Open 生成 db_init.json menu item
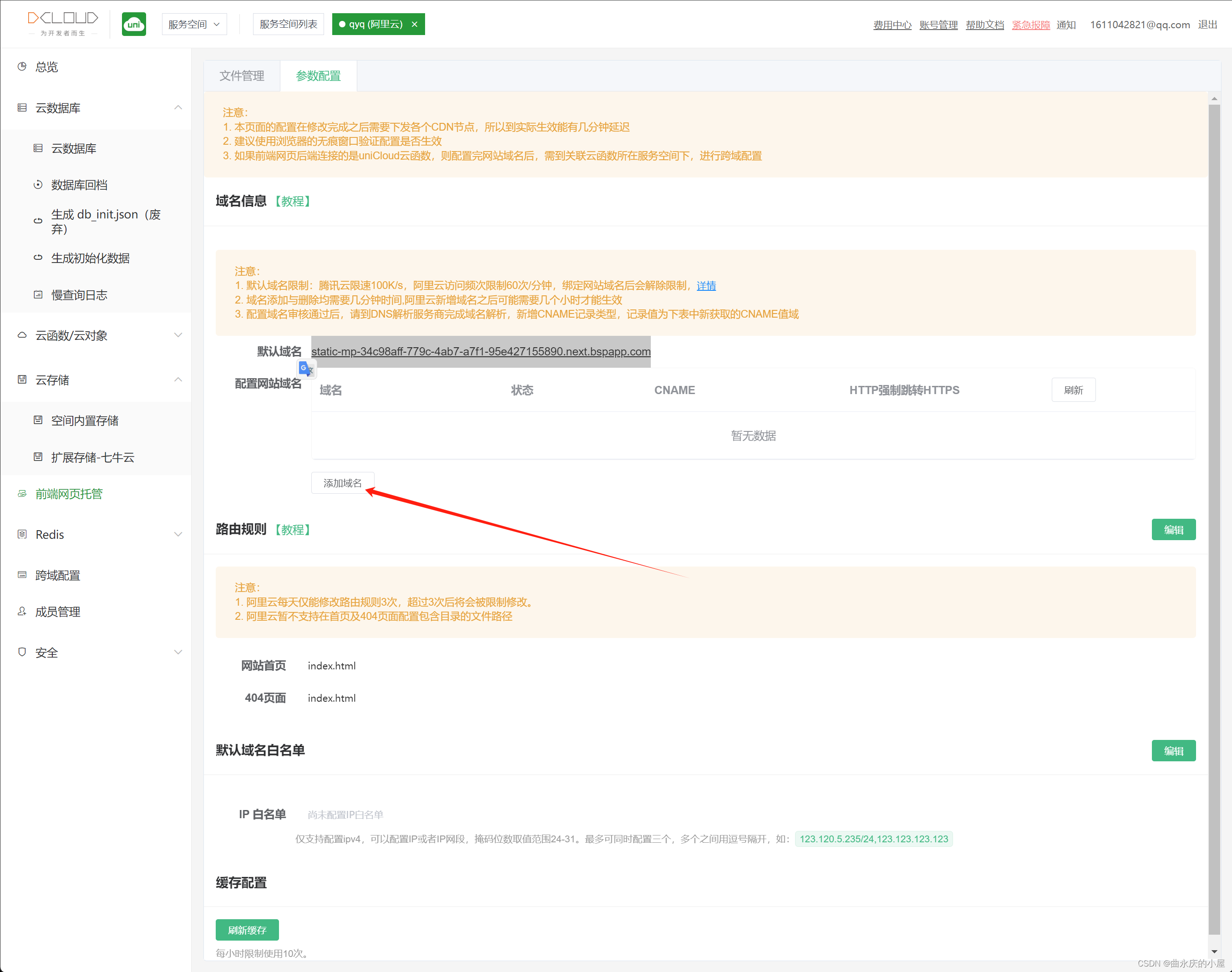Screen dimensions: 1232x972 click(96, 221)
